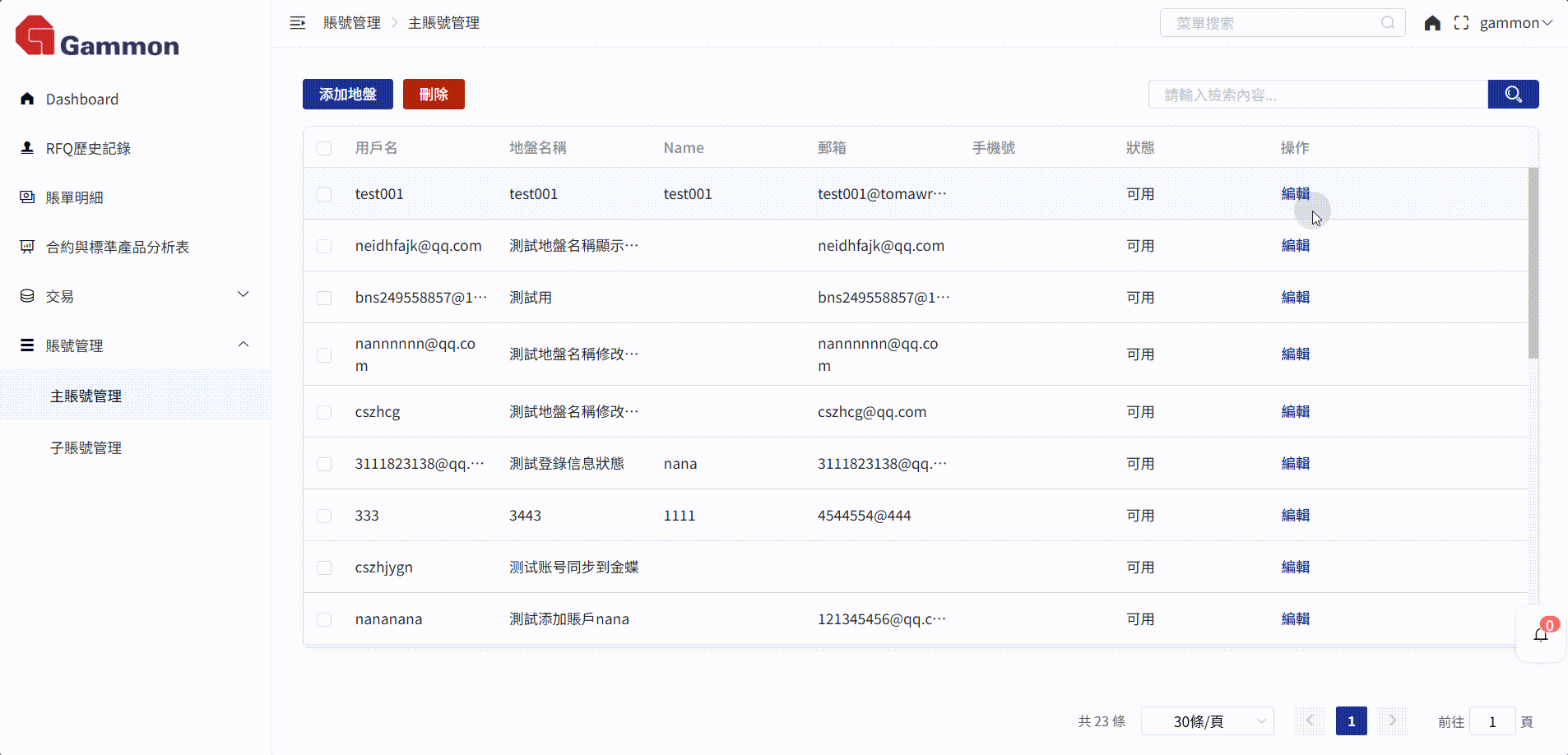Go to previous page arrow

point(1310,721)
